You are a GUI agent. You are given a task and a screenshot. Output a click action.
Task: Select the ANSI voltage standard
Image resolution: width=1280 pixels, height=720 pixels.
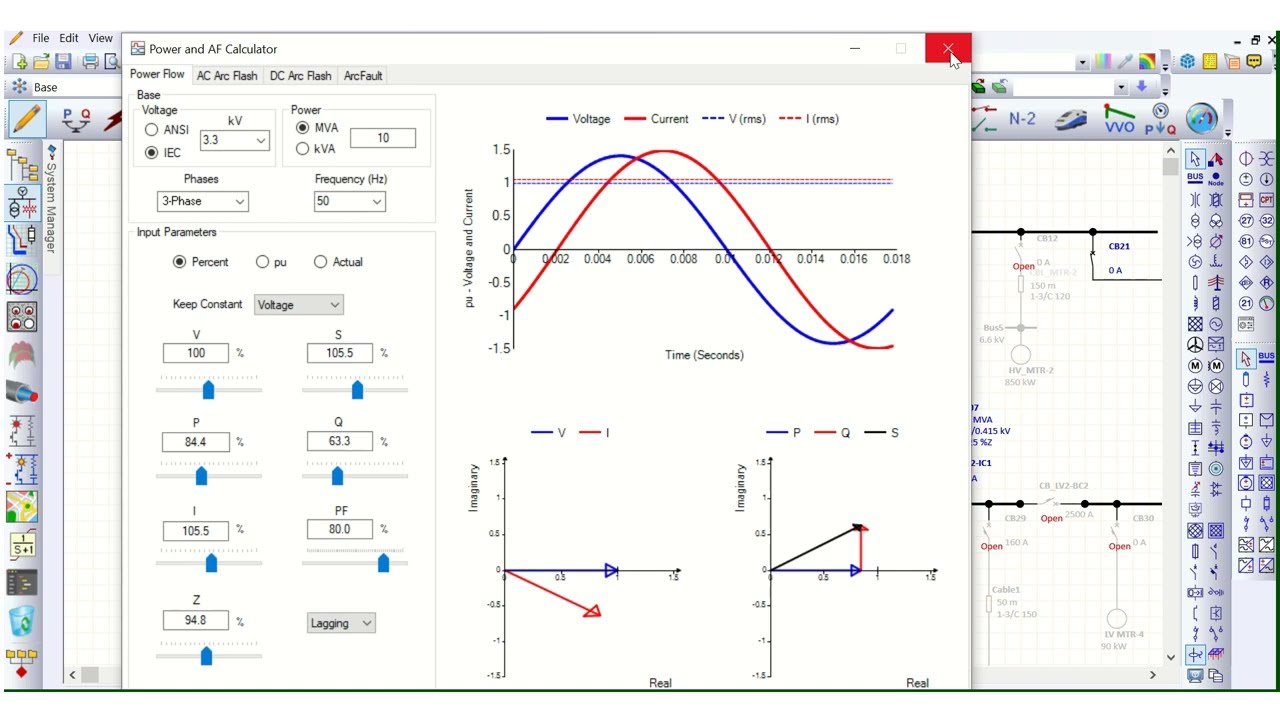(x=152, y=130)
